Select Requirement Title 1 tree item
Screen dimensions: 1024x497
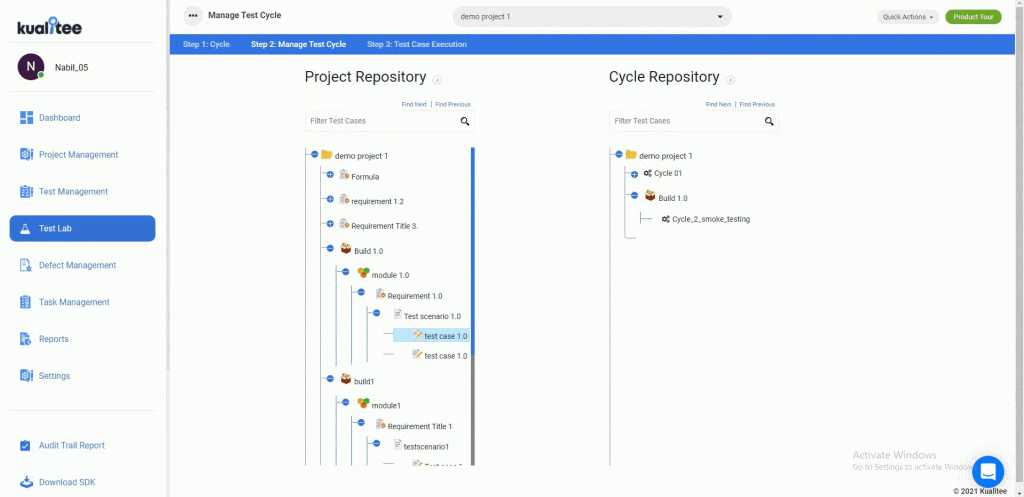click(x=419, y=426)
